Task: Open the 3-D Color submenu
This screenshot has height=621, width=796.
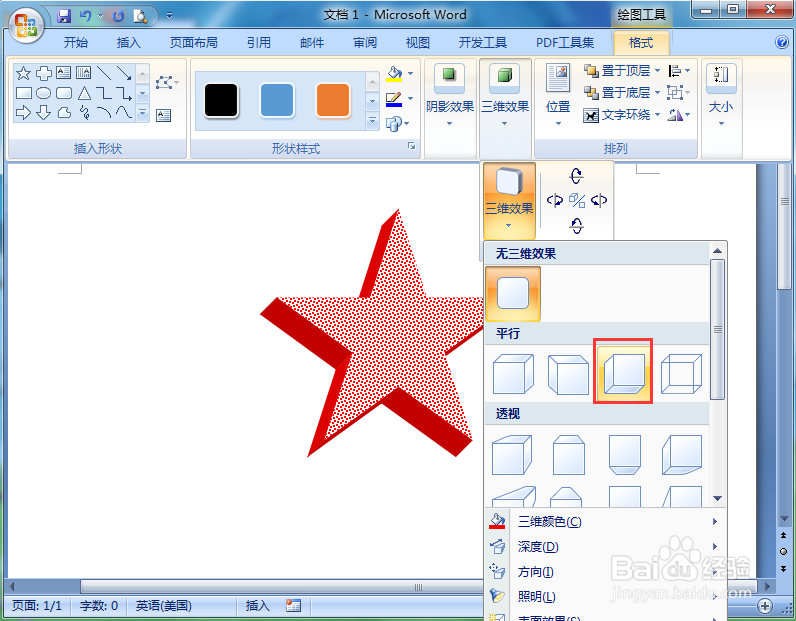Action: pos(604,521)
